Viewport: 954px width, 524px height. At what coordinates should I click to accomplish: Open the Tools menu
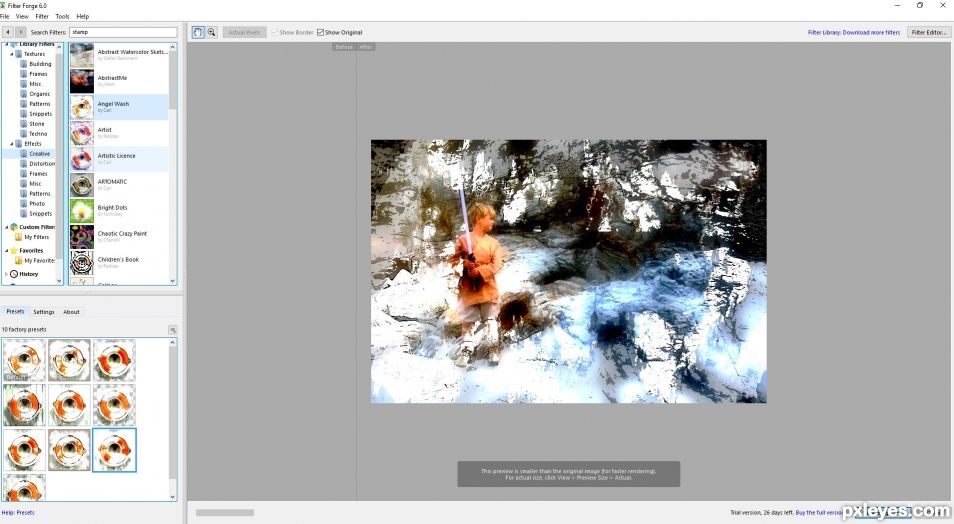[62, 16]
